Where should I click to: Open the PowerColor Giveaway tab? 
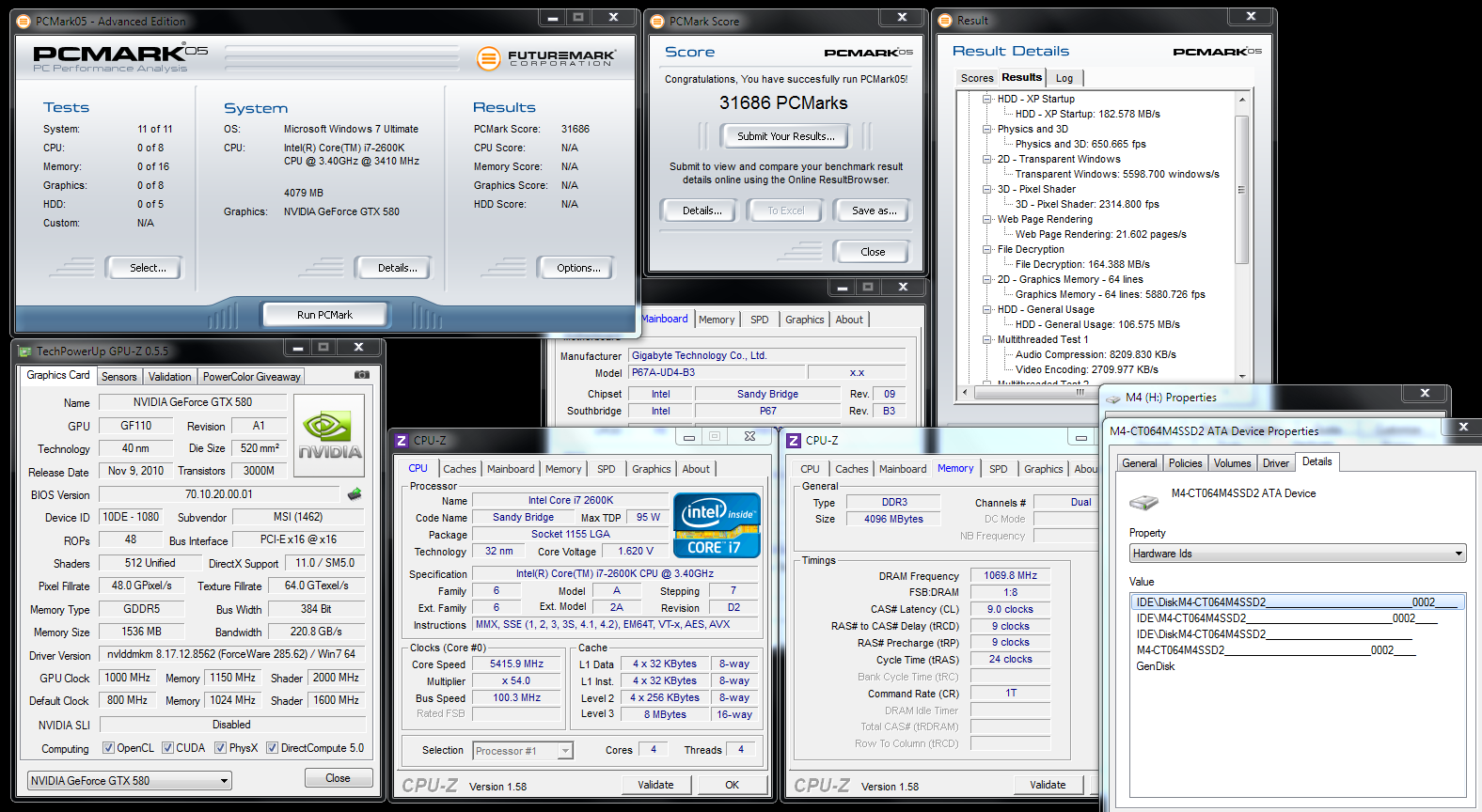(x=251, y=377)
